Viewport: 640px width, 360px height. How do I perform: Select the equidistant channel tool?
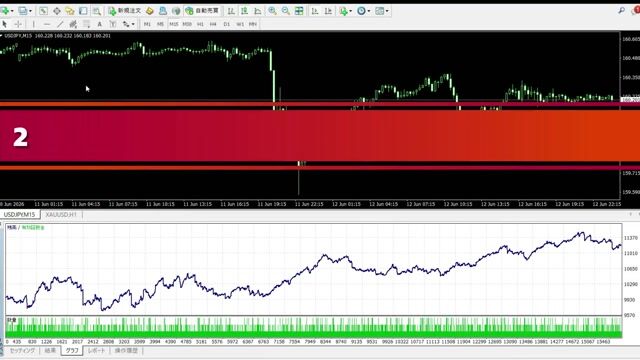[73, 24]
